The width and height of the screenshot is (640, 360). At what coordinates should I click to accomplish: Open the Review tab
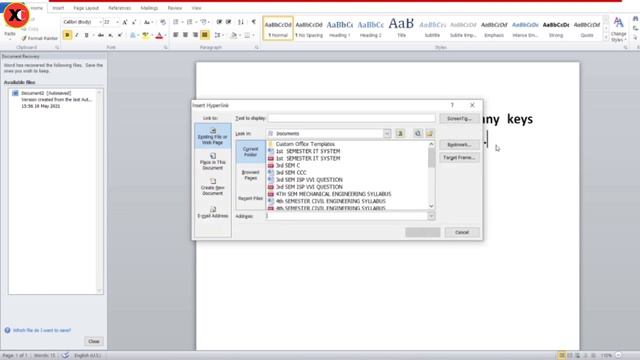pyautogui.click(x=175, y=8)
